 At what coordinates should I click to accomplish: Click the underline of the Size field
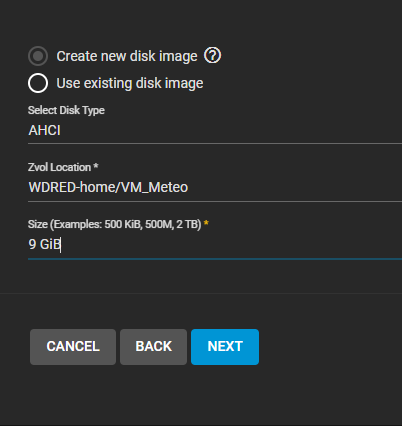tap(215, 259)
